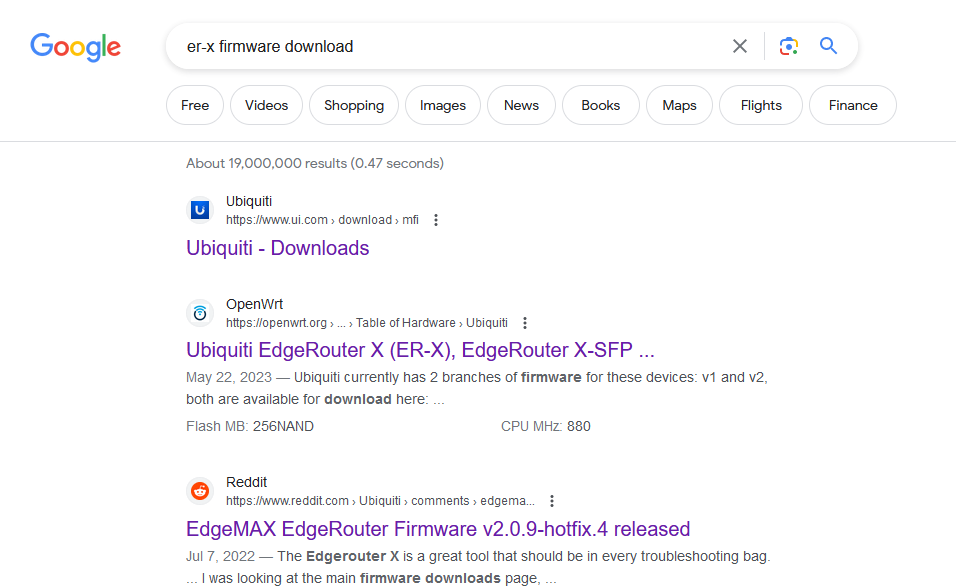
Task: Filter results by Videos
Action: (266, 105)
